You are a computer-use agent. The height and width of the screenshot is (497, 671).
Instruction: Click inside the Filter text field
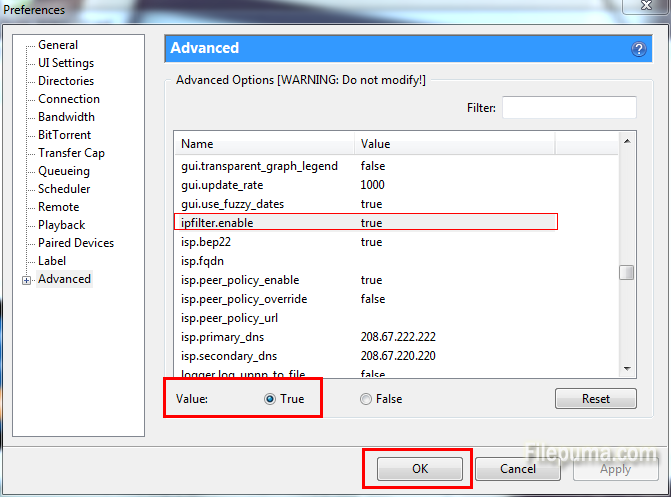568,108
